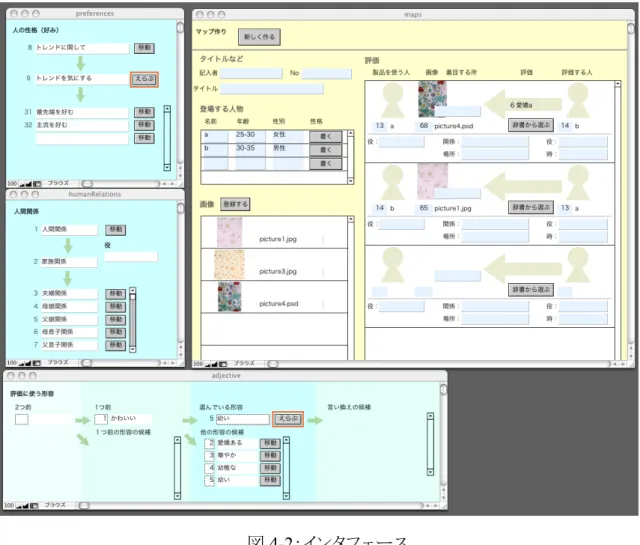The image size is (640, 545).
Task: Click down arrow of humanRelations list scrollbar
Action: pos(132,349)
